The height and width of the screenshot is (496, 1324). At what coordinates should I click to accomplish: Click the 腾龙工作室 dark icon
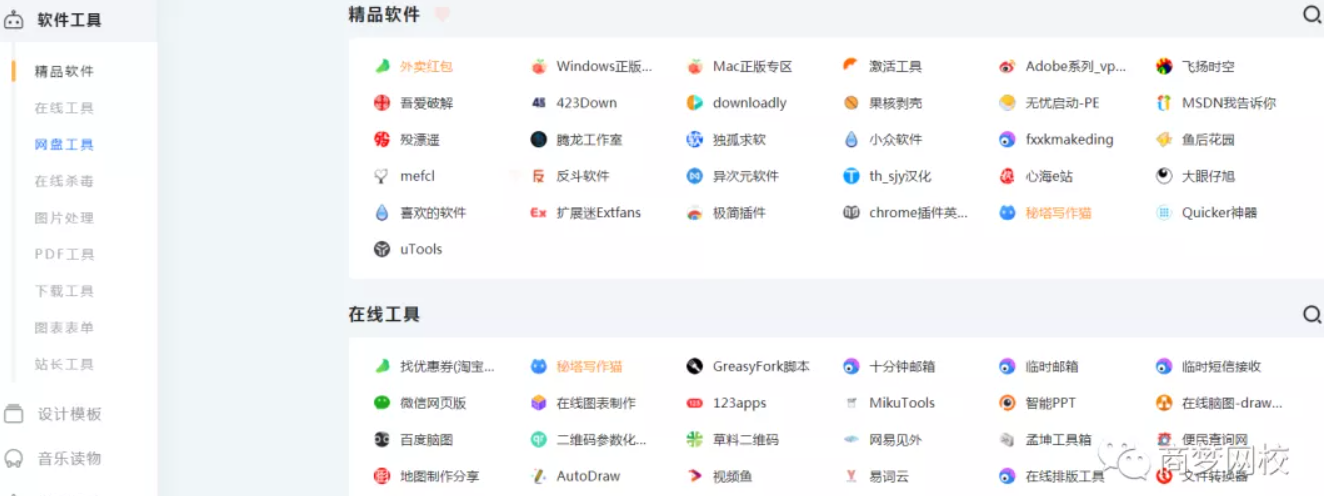coord(538,139)
